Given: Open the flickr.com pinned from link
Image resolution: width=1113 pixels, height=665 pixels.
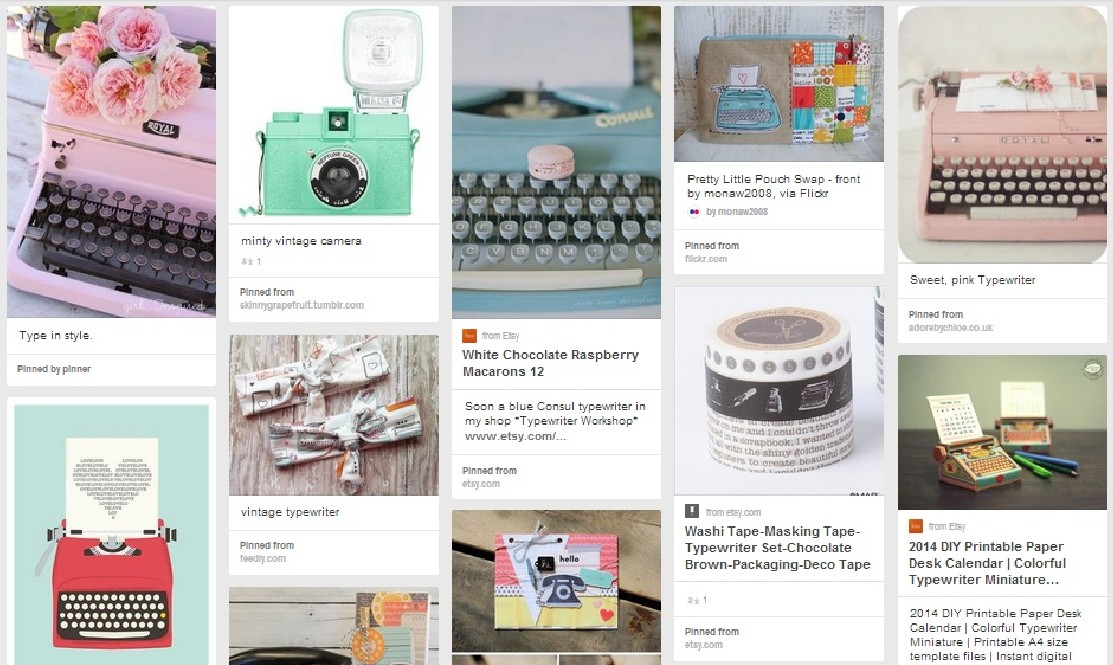Looking at the screenshot, I should click(706, 259).
